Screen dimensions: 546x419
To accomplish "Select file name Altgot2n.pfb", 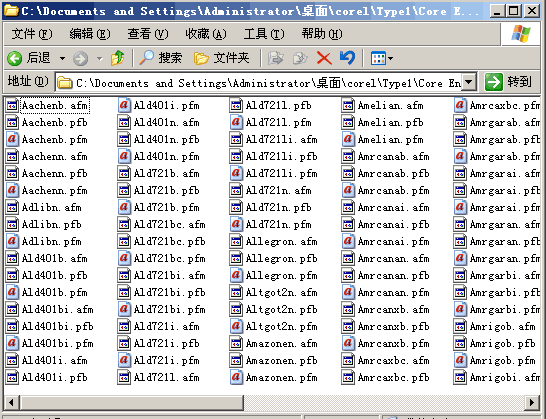I will click(281, 310).
